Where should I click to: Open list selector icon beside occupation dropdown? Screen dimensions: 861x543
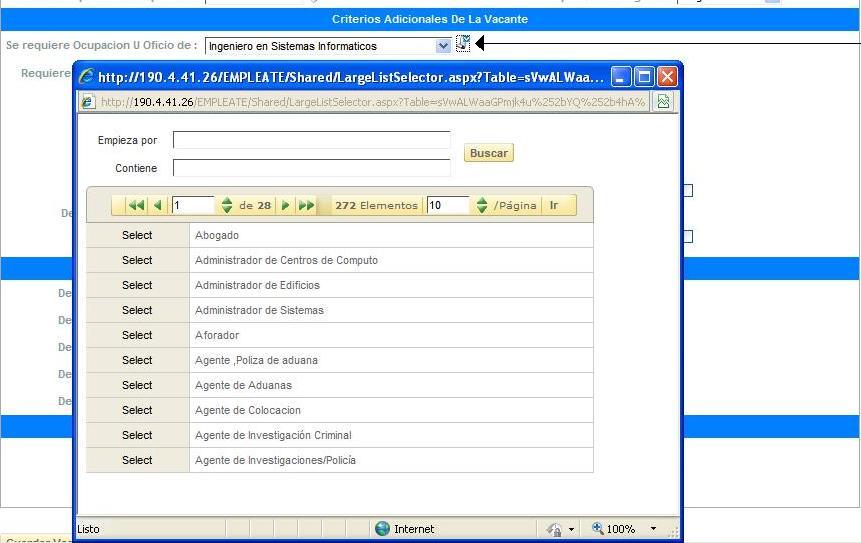pos(463,43)
